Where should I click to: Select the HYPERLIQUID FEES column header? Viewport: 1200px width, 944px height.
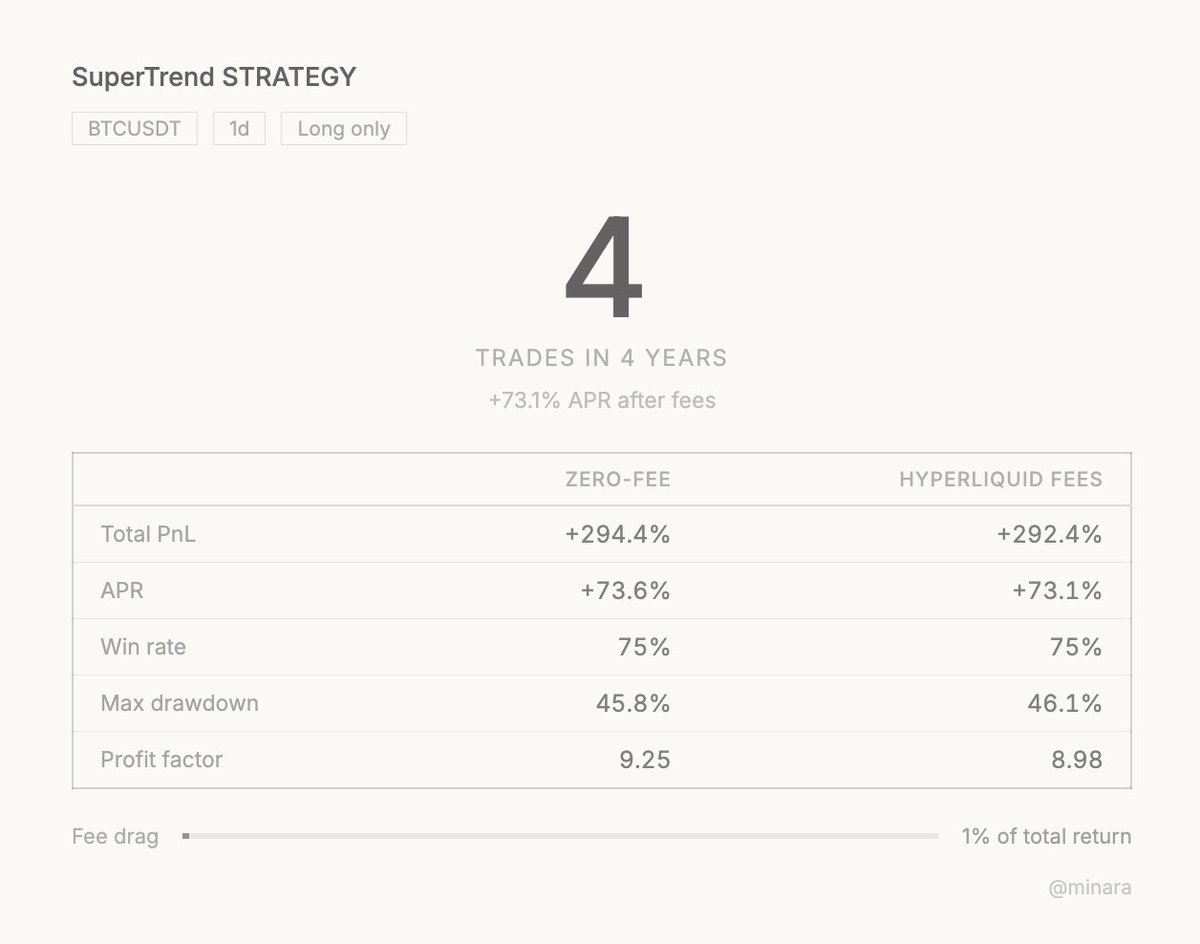[1000, 480]
